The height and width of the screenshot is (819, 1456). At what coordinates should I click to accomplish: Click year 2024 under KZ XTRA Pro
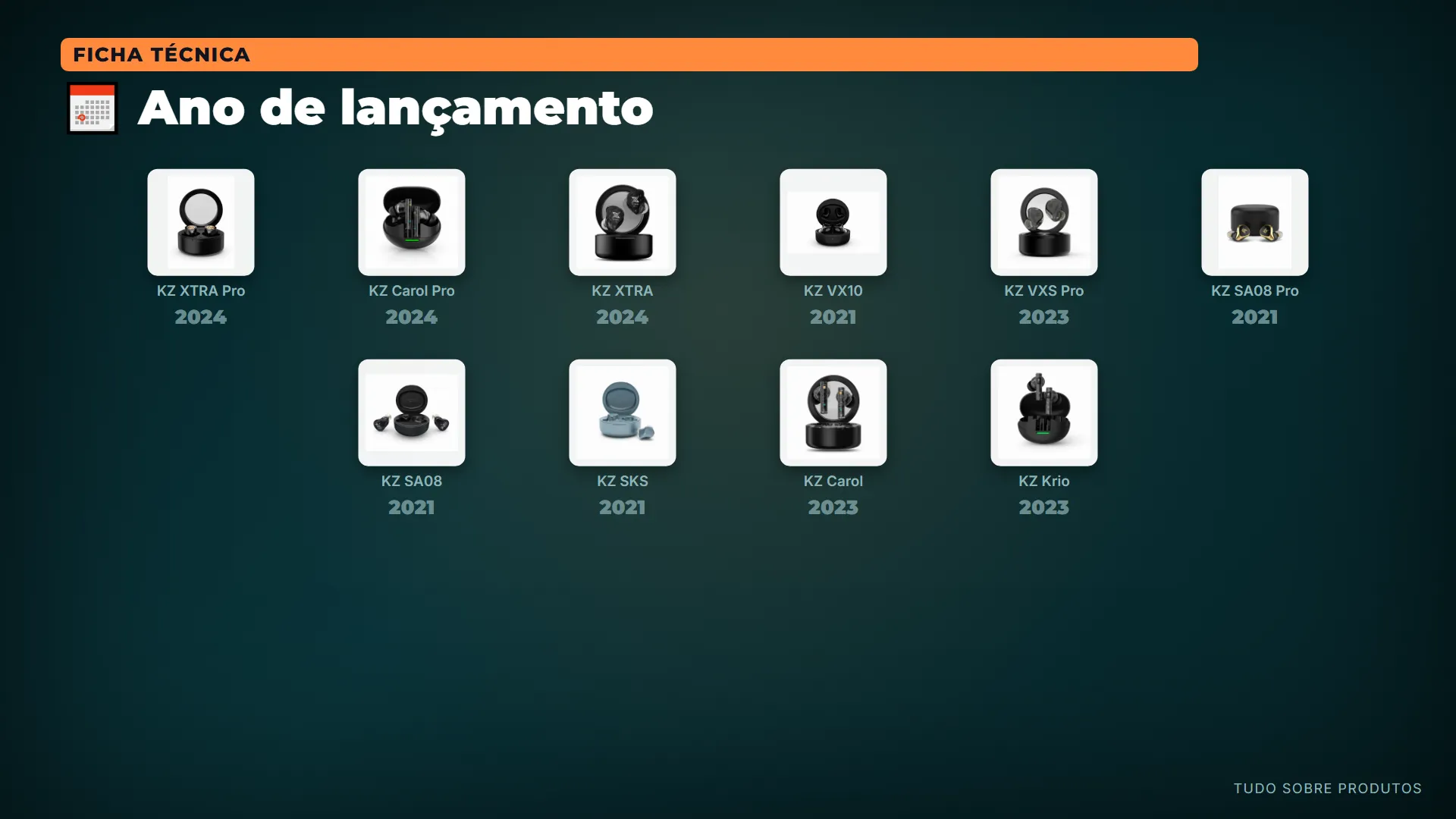(x=201, y=317)
